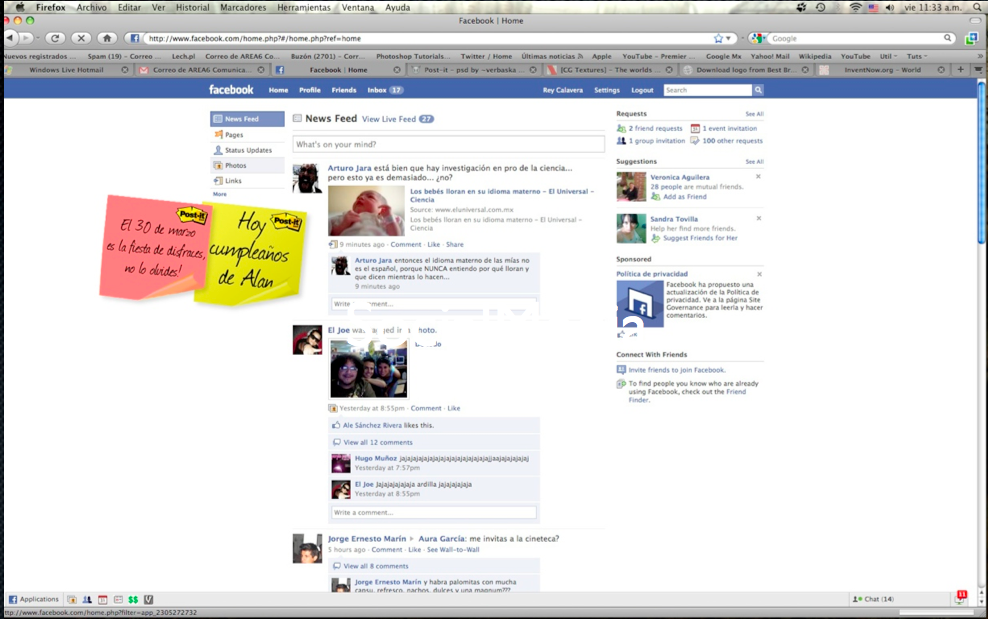This screenshot has height=619, width=988.
Task: Switch to Correo de AREA6 Comunica tab
Action: coord(202,70)
